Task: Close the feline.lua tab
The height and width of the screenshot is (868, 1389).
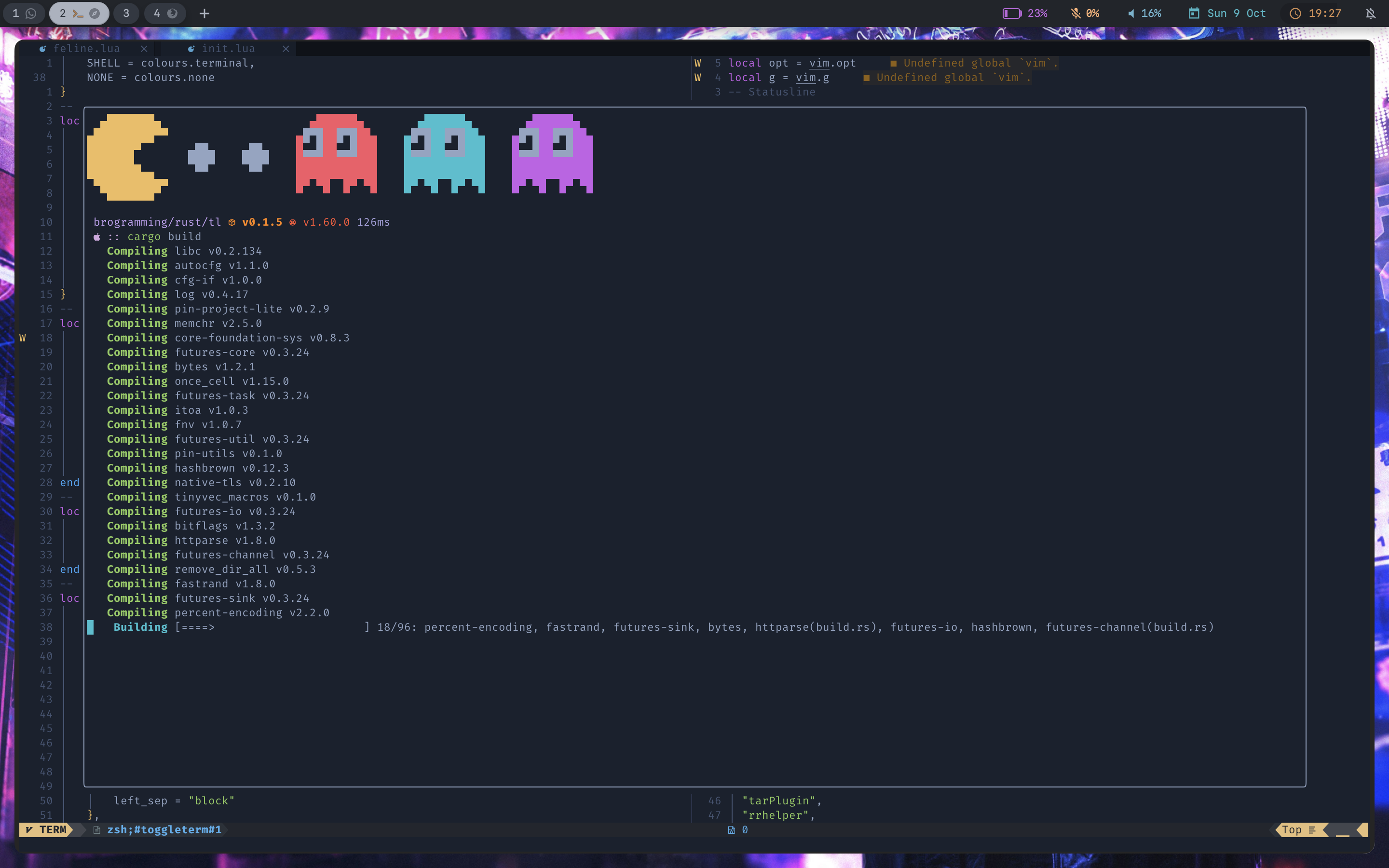Action: 144,49
